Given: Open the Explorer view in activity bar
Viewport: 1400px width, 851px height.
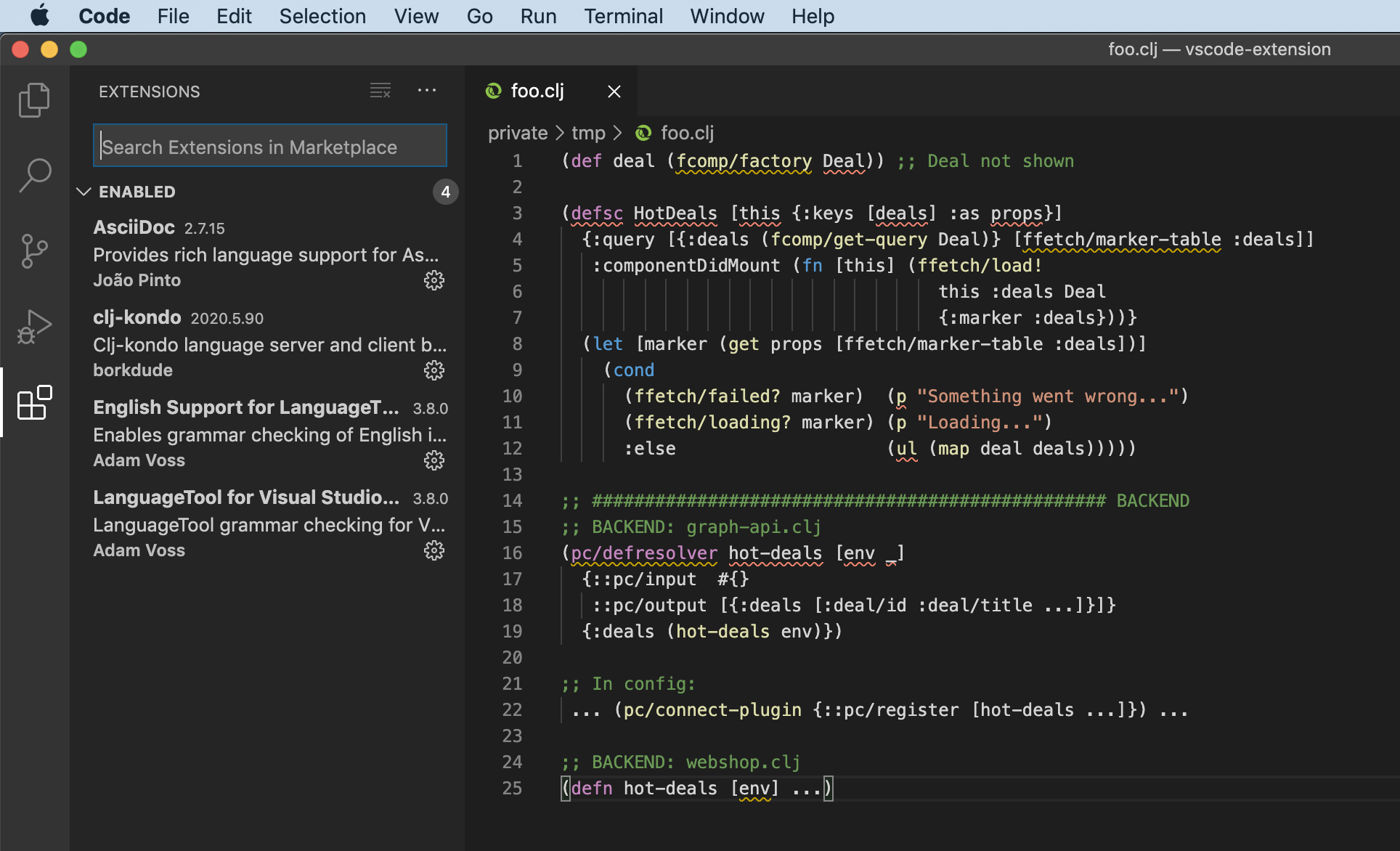Looking at the screenshot, I should click(34, 99).
